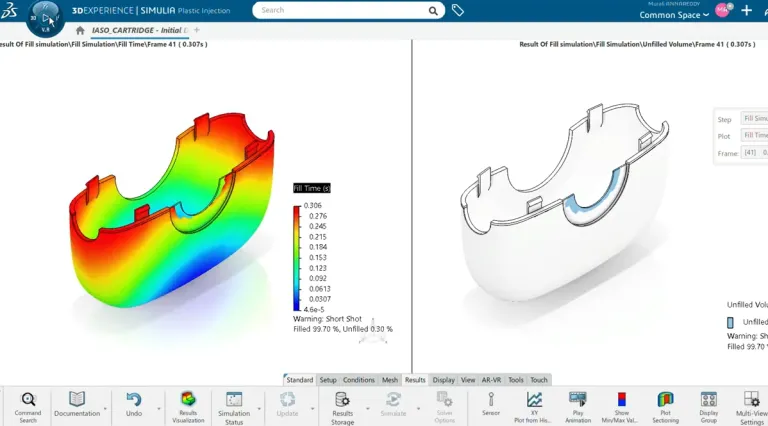Click the Fill Time (s) legend title
This screenshot has height=426, width=768.
[312, 189]
